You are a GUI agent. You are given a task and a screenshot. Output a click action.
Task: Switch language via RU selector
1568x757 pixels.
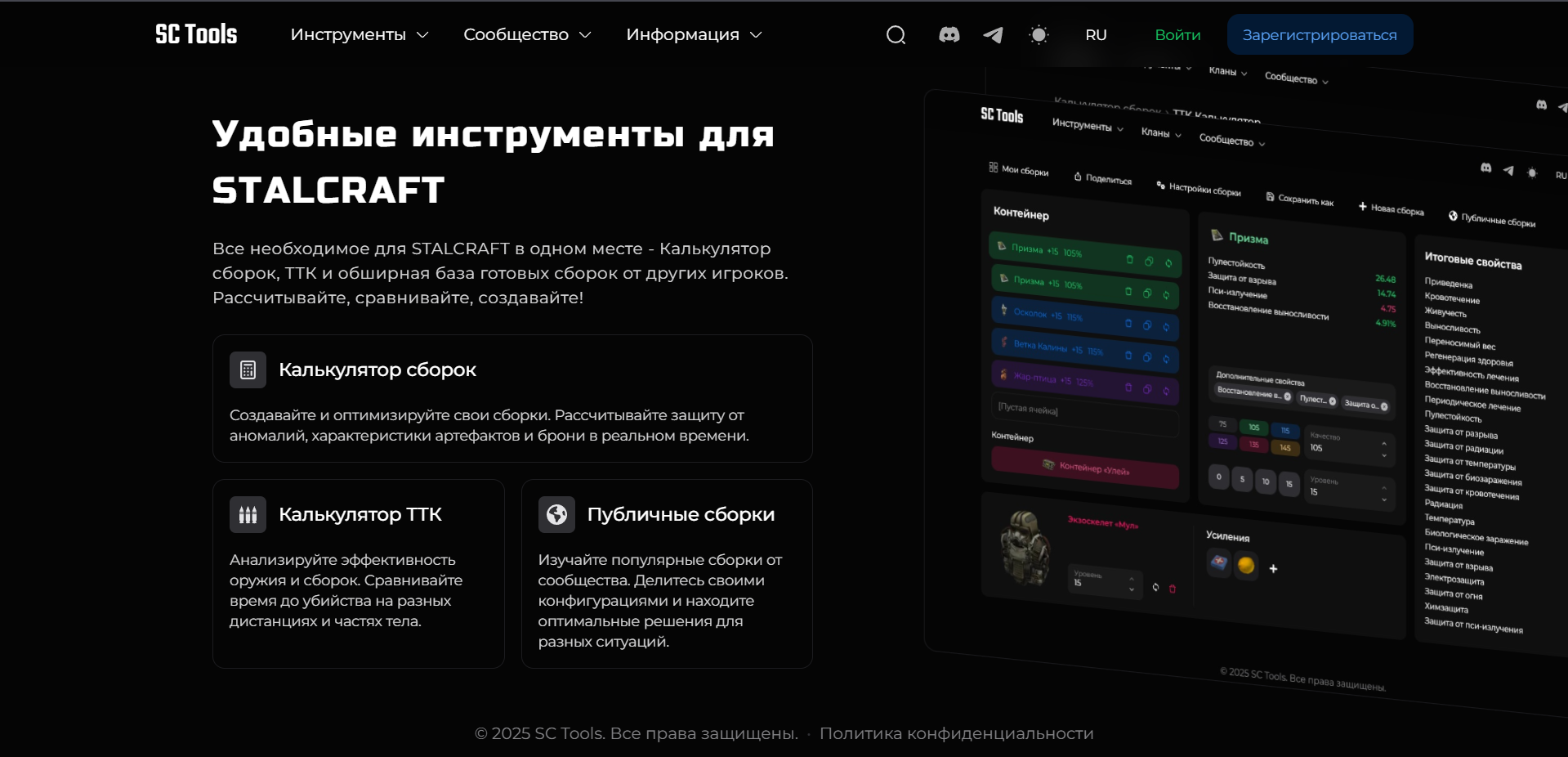(1096, 35)
